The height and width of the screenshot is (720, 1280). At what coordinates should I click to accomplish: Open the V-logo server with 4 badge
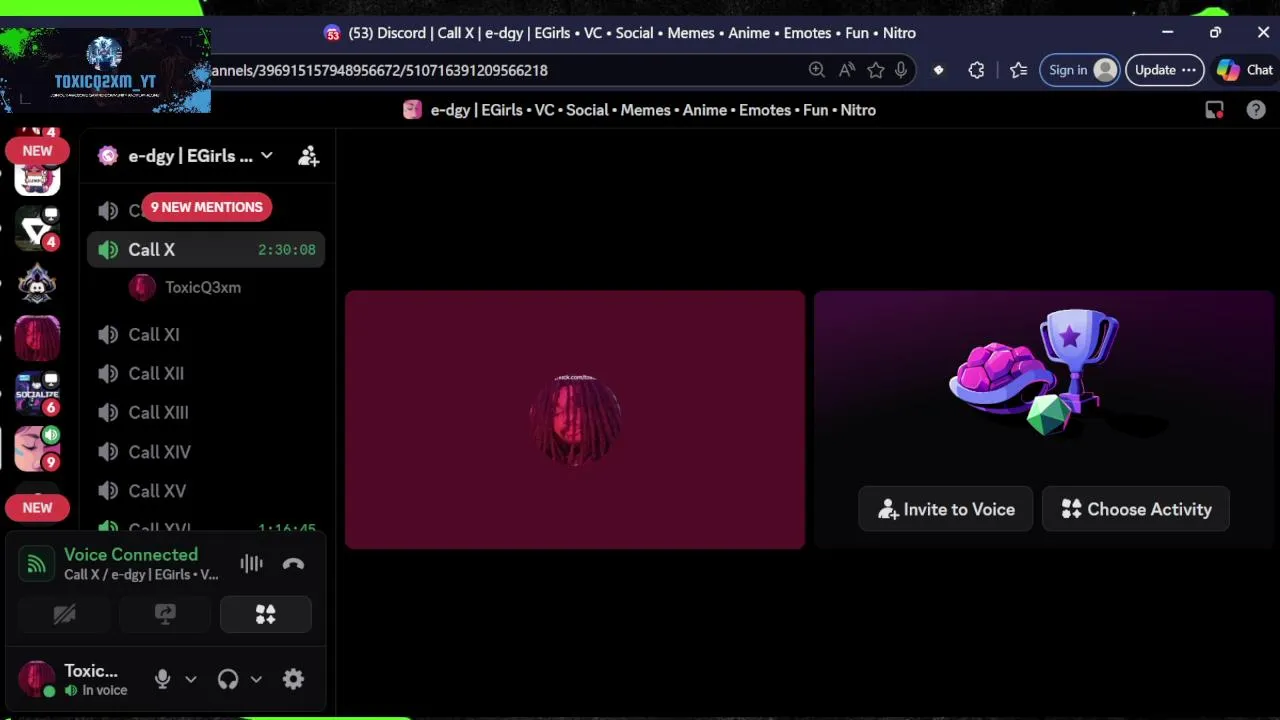point(37,229)
